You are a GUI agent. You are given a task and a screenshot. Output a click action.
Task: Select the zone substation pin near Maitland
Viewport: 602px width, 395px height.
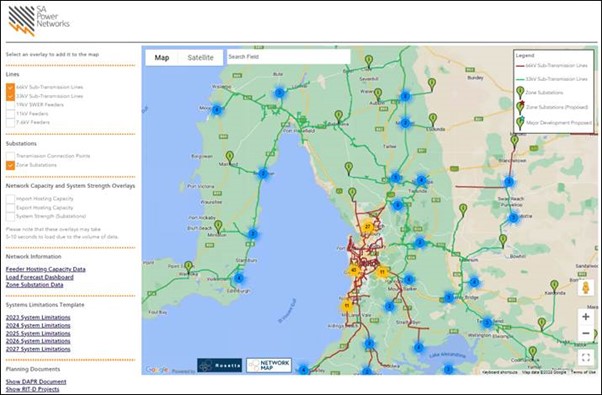point(230,157)
